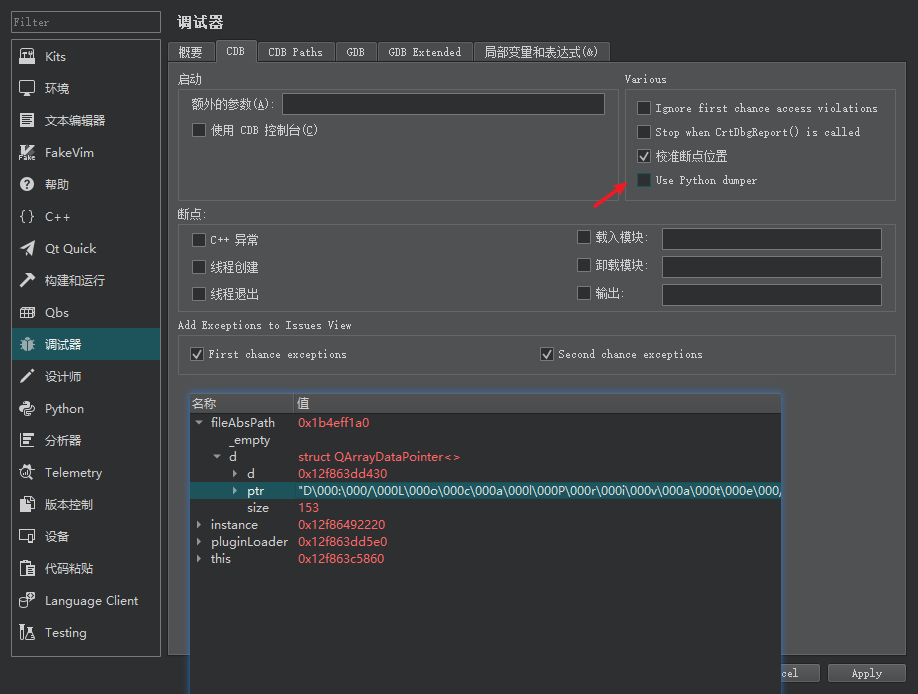Enable the Use Python dumper checkbox

[644, 180]
